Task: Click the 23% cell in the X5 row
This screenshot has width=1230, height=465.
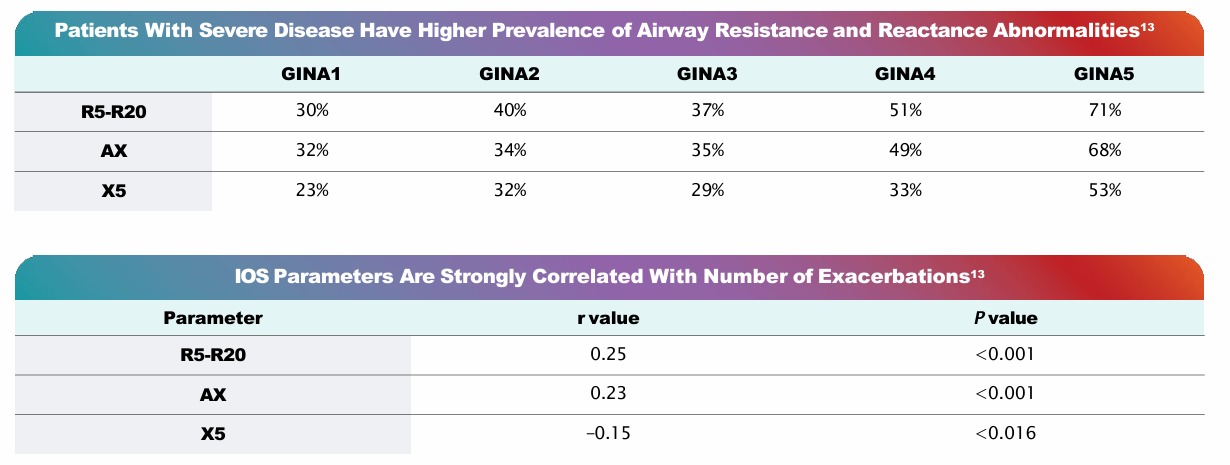Action: tap(312, 190)
